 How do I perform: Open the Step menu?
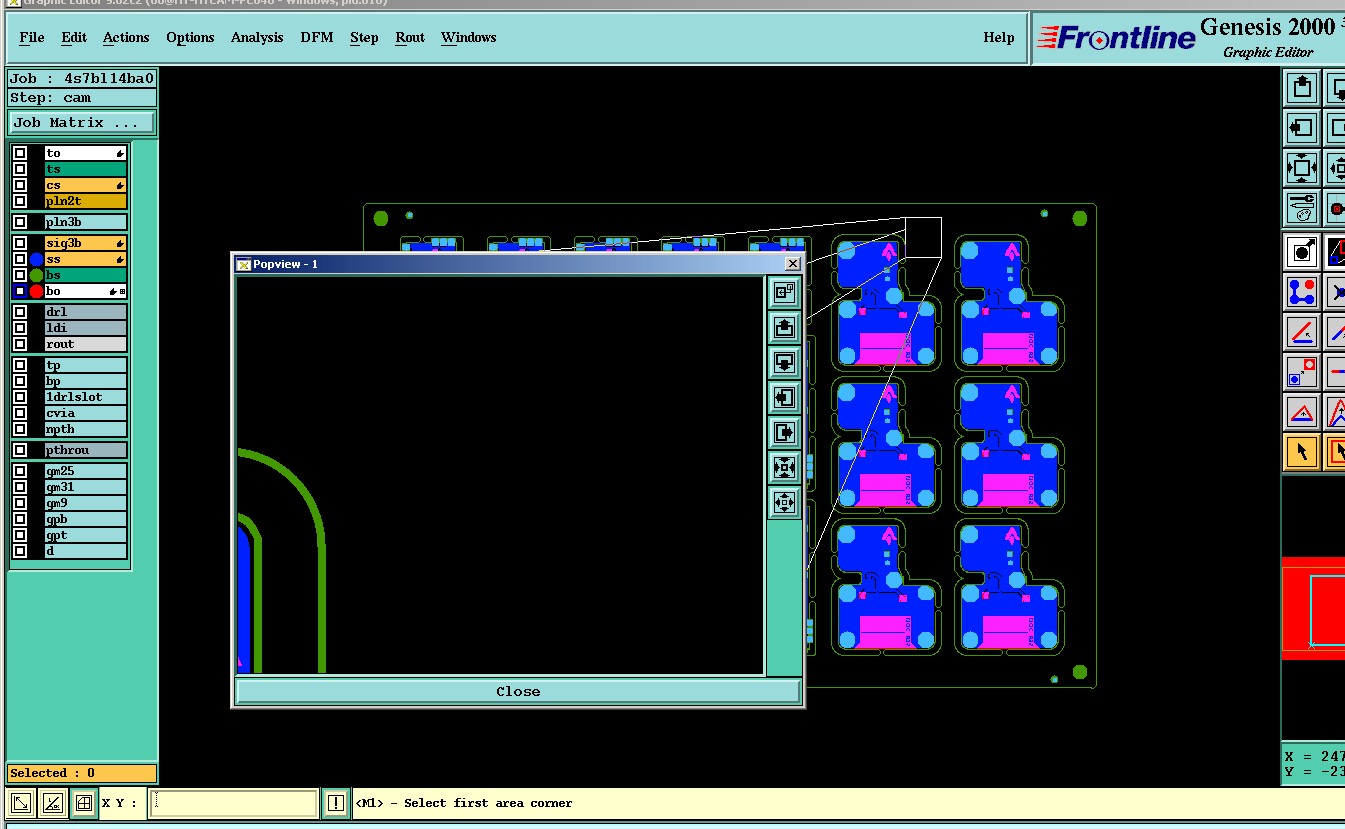point(364,37)
